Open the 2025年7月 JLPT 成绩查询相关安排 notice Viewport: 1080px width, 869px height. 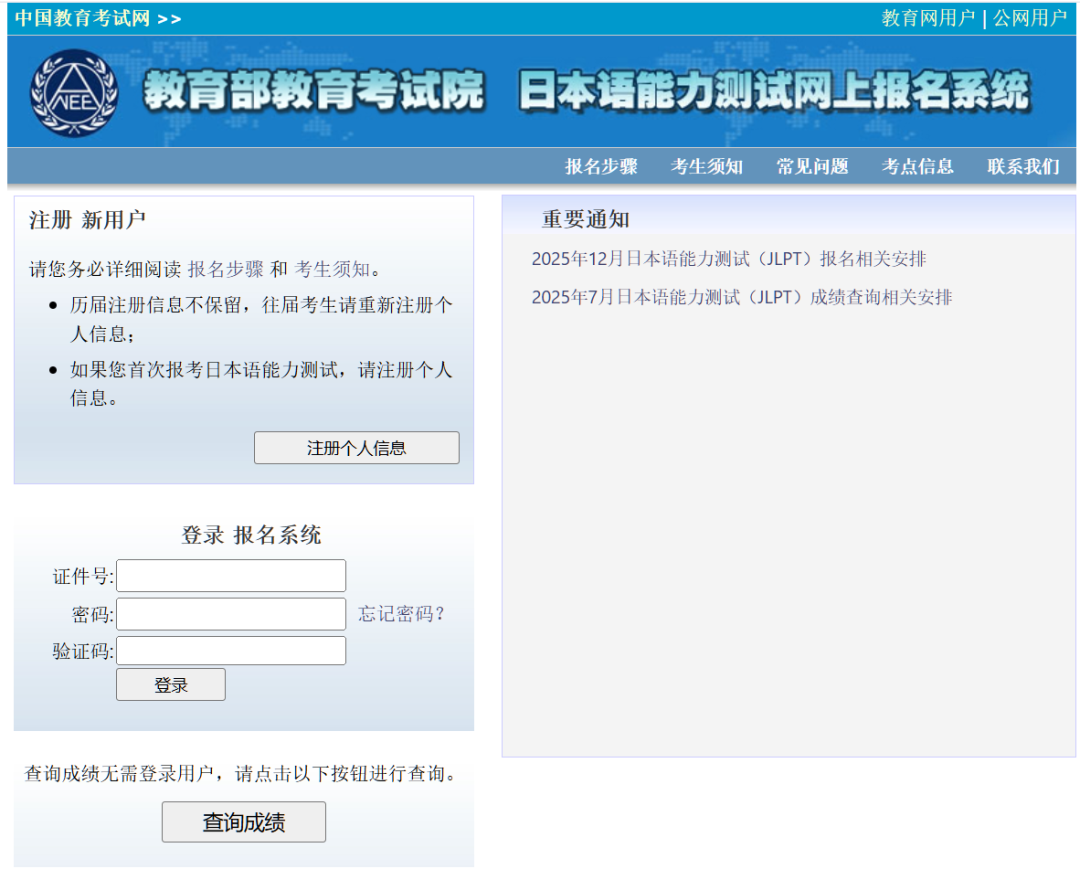741,297
